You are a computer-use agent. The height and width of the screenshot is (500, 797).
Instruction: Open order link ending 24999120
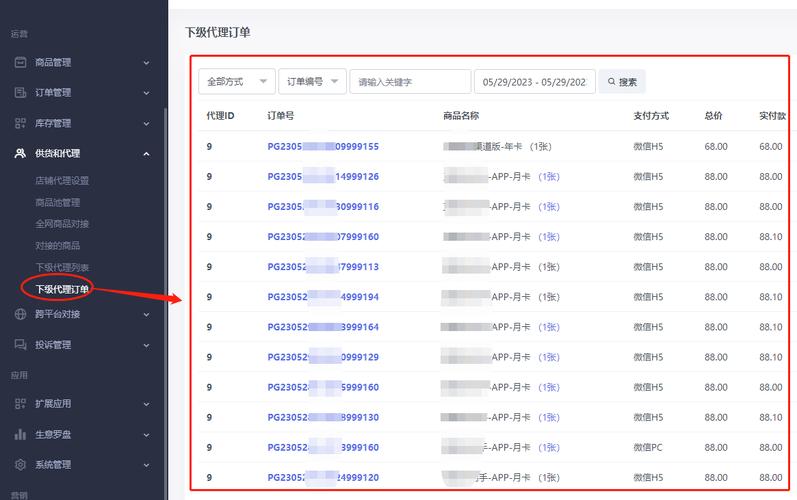323,477
